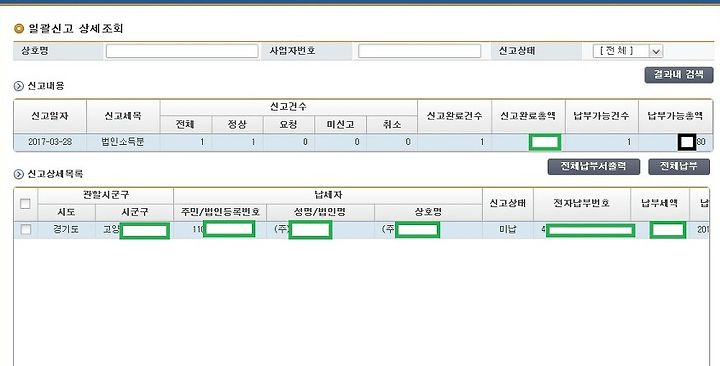
Task: Click the 결과내 검색 button
Action: pos(679,75)
